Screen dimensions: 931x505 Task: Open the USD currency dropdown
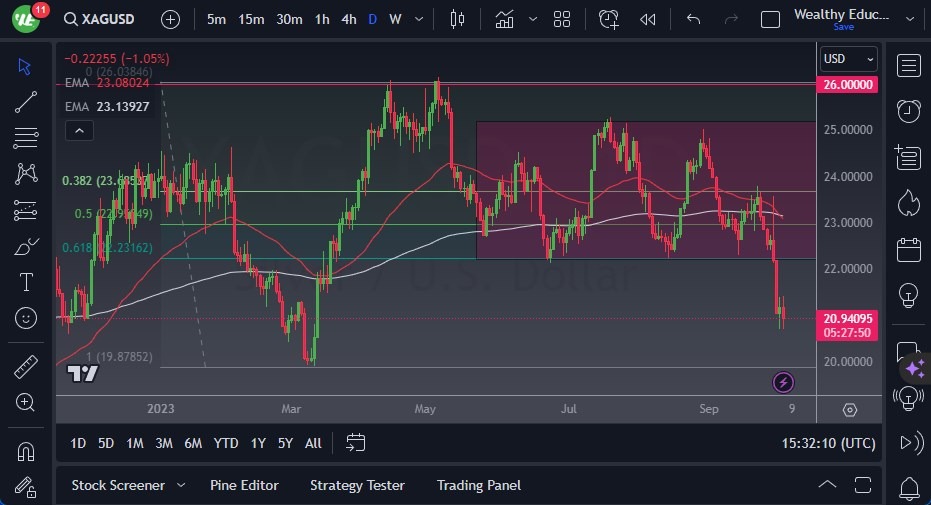847,59
